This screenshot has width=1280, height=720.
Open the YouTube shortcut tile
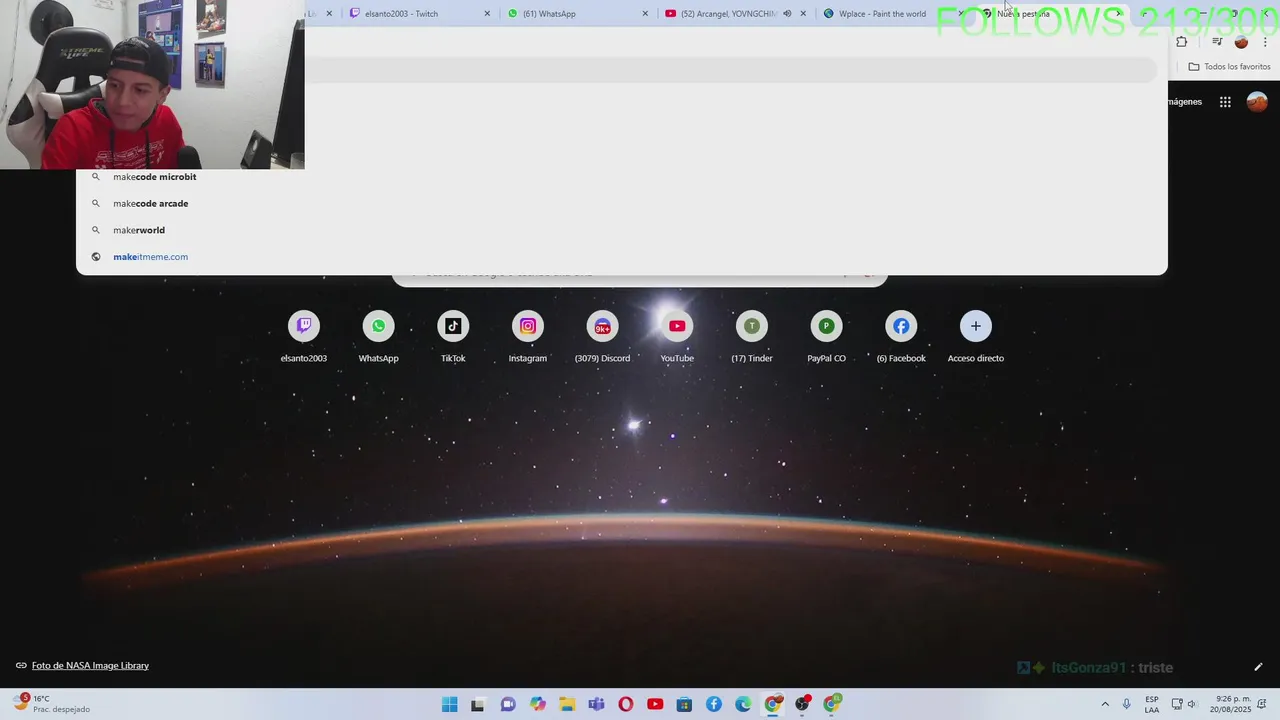pos(677,337)
